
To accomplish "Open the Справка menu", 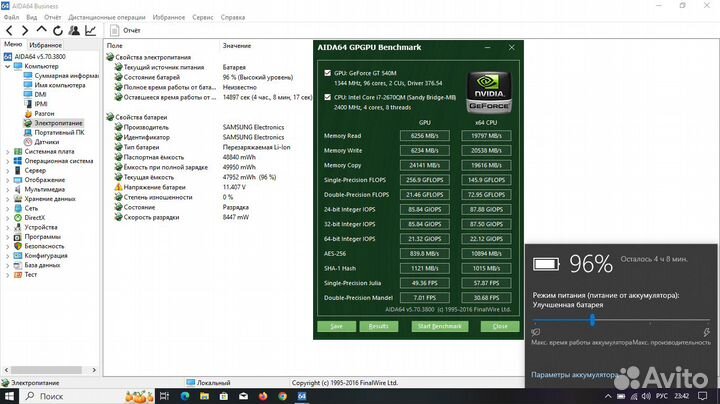I will pyautogui.click(x=233, y=17).
